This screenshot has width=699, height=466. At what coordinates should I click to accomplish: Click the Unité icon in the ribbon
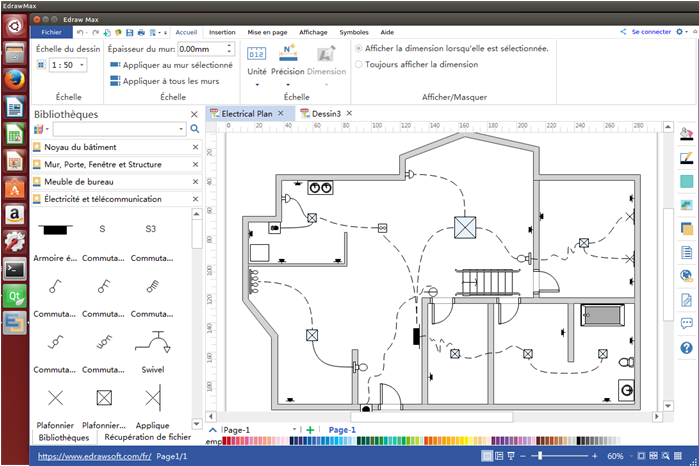(x=257, y=54)
